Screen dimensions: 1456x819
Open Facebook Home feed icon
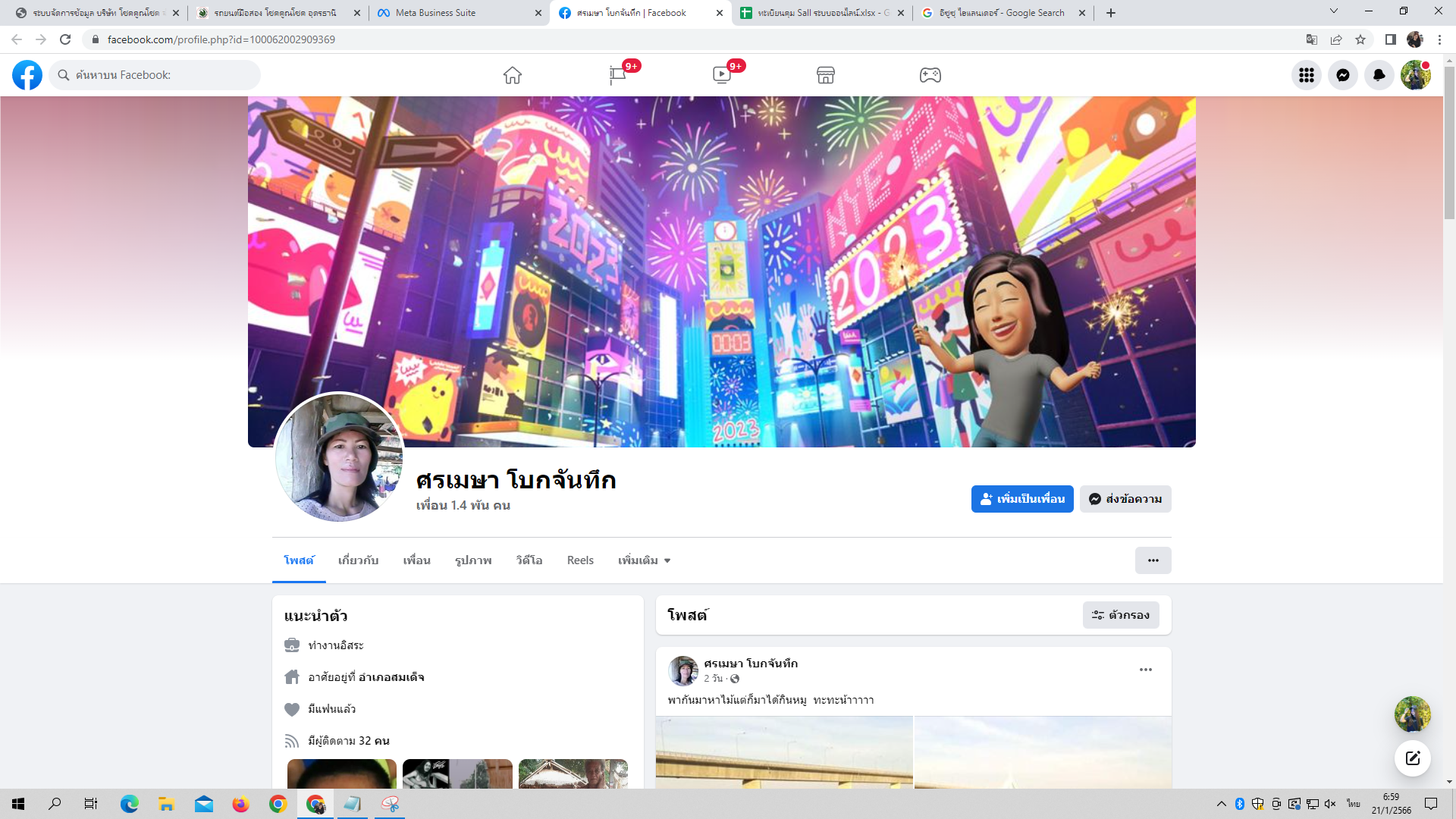[513, 75]
